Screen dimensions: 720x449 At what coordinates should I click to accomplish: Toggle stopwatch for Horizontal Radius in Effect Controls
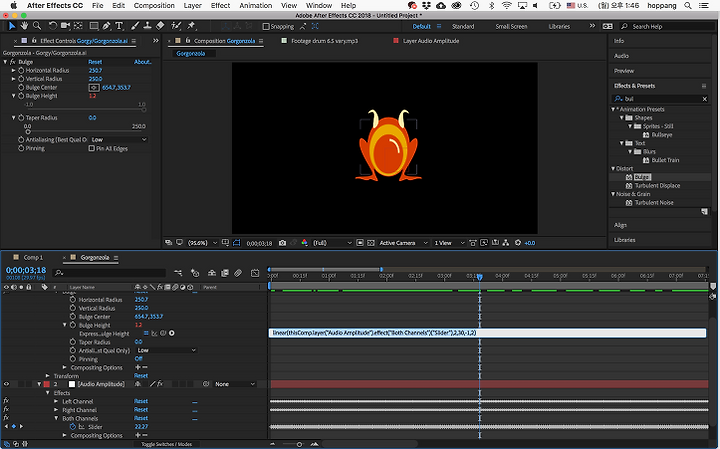click(x=21, y=70)
